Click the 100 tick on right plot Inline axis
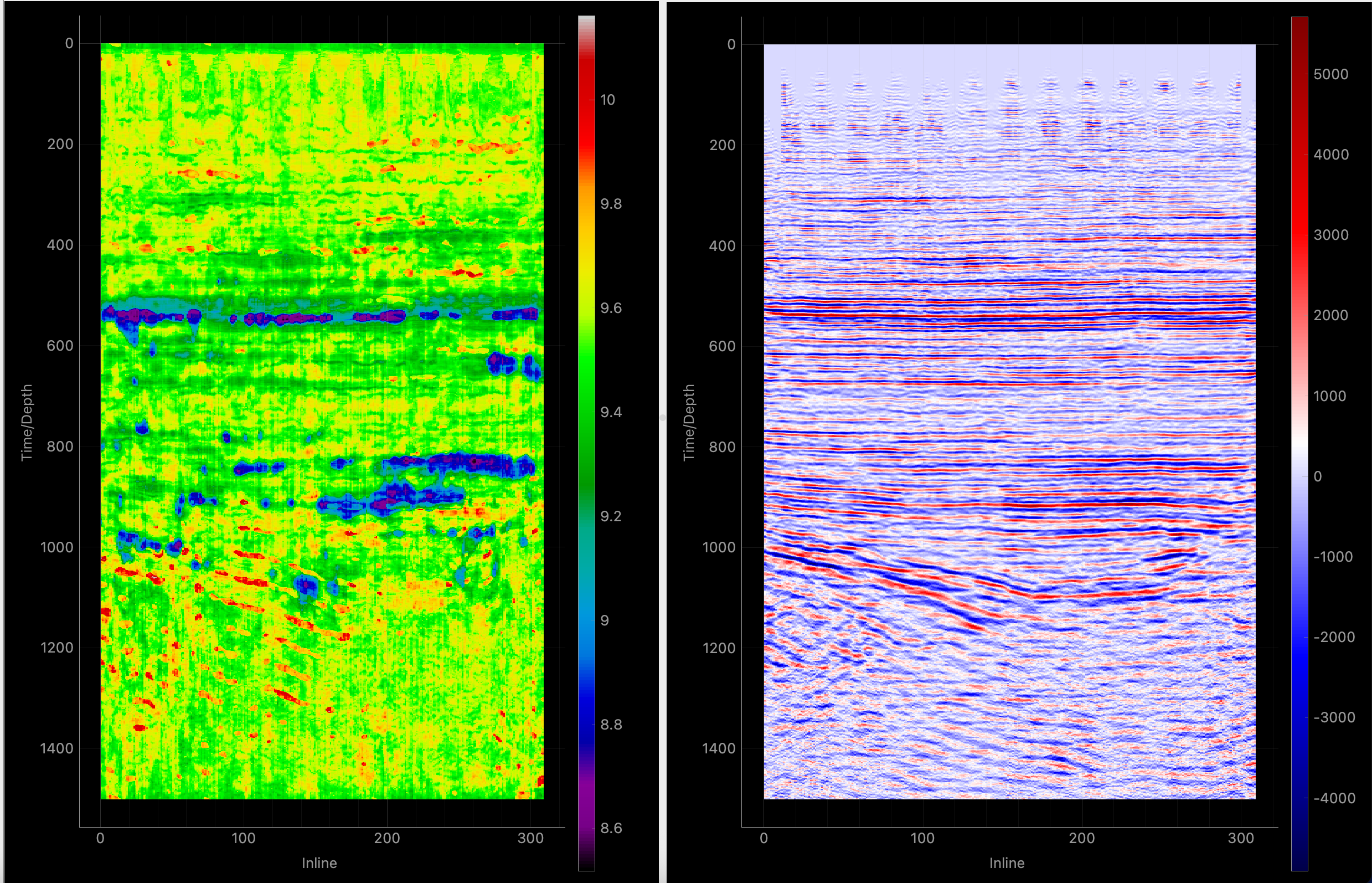Image resolution: width=1372 pixels, height=883 pixels. point(924,839)
